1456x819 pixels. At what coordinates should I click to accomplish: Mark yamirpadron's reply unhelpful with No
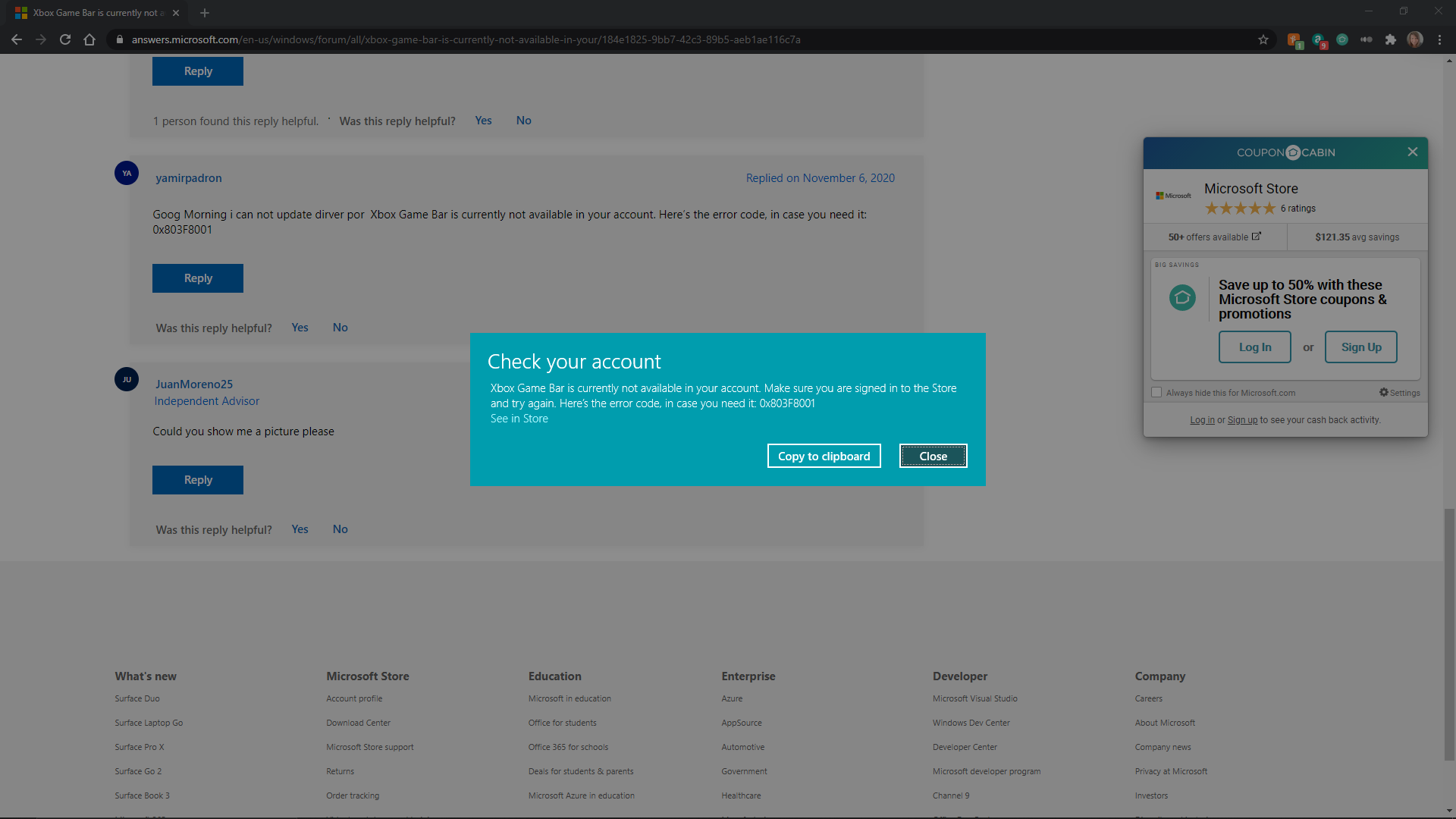[x=340, y=328]
